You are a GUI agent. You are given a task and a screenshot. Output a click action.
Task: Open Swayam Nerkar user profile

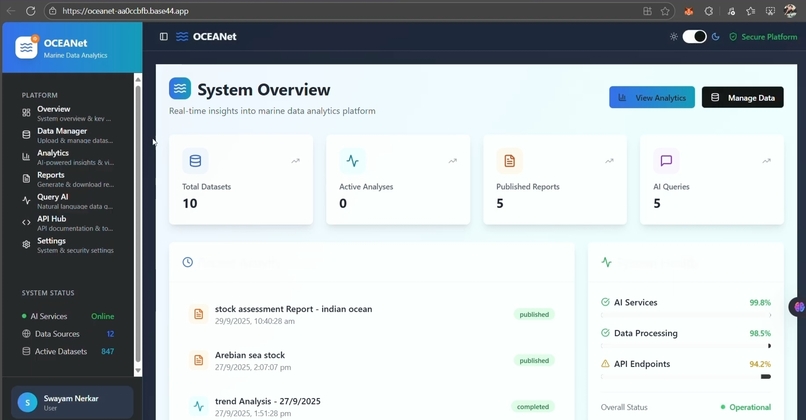(x=72, y=402)
